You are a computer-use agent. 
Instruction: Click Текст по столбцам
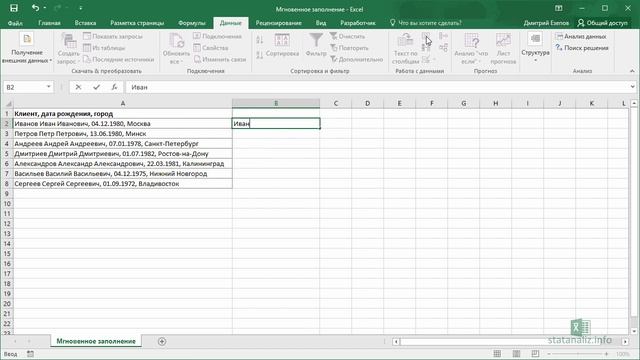[x=405, y=48]
